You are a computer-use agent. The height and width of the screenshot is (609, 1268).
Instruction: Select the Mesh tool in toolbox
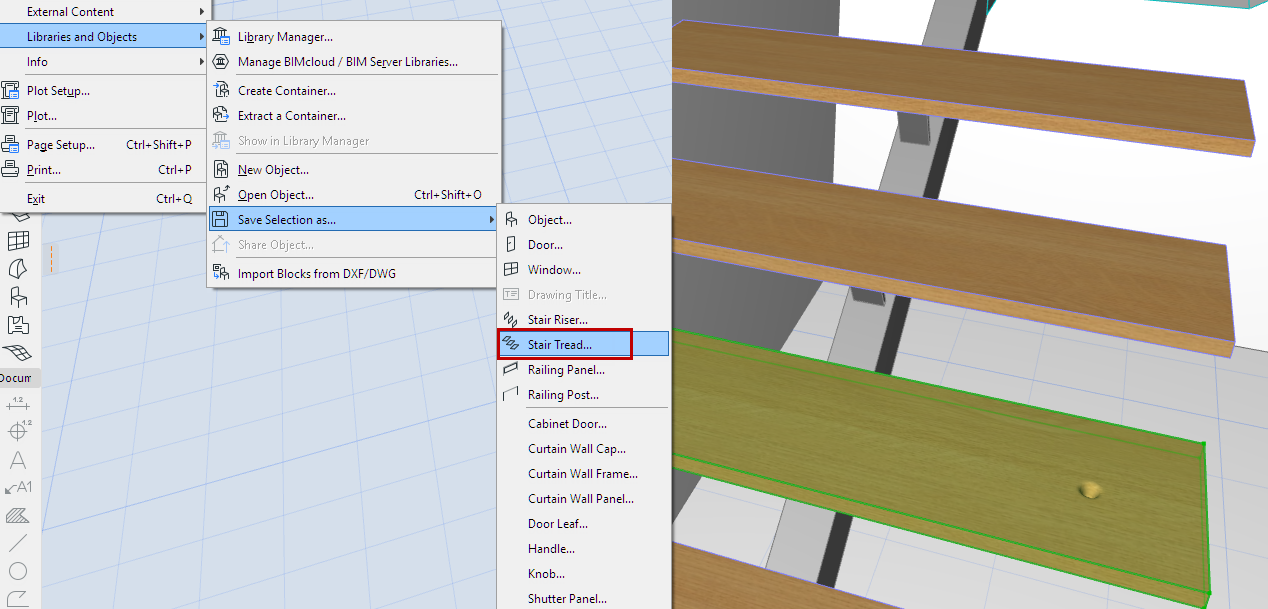click(18, 352)
